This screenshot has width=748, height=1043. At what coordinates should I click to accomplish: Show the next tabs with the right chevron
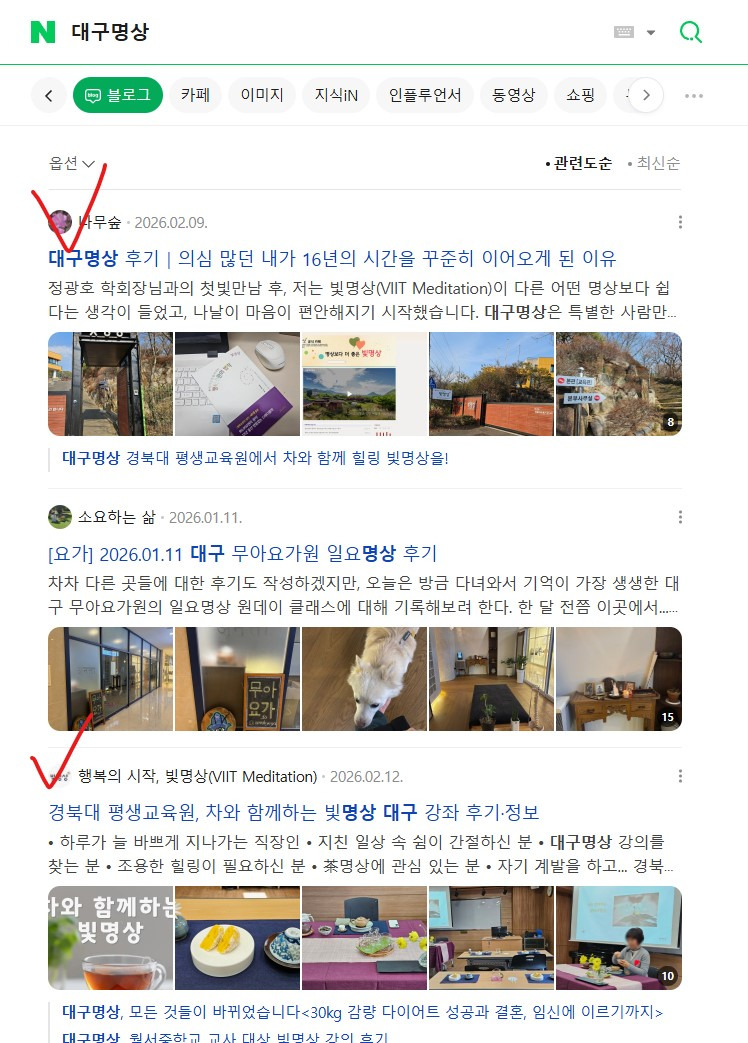(646, 95)
